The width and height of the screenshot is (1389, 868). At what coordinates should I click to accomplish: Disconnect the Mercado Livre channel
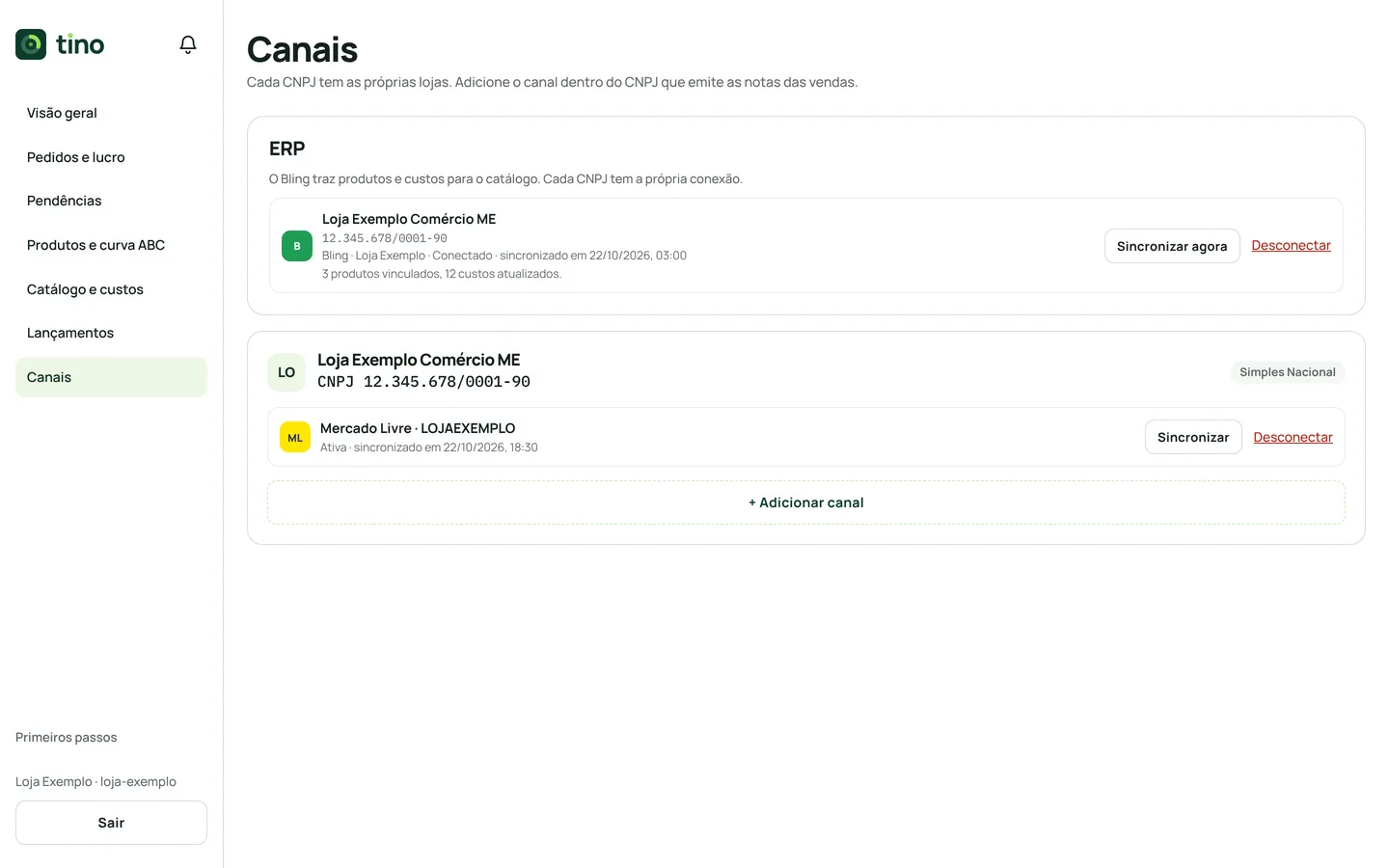(x=1293, y=437)
